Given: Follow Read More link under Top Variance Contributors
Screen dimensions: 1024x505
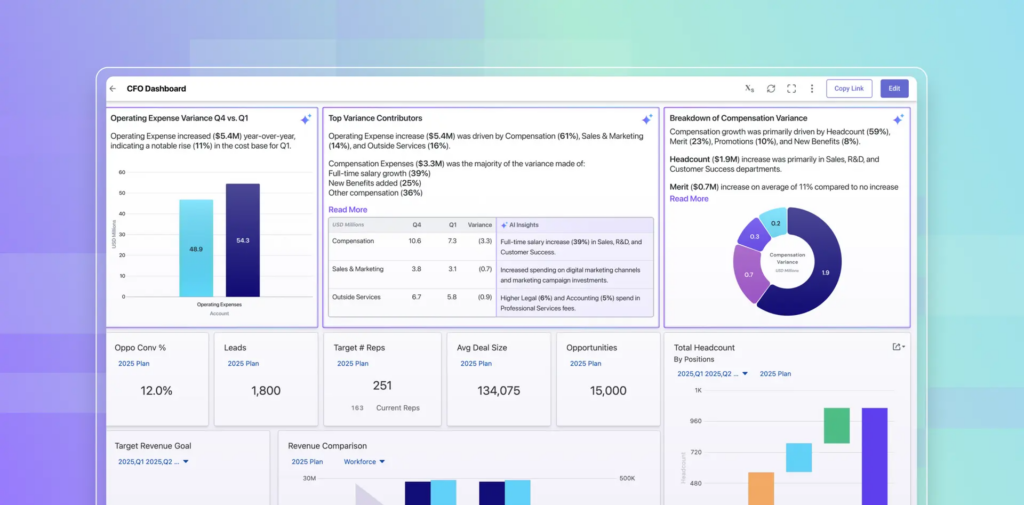Looking at the screenshot, I should click(348, 210).
